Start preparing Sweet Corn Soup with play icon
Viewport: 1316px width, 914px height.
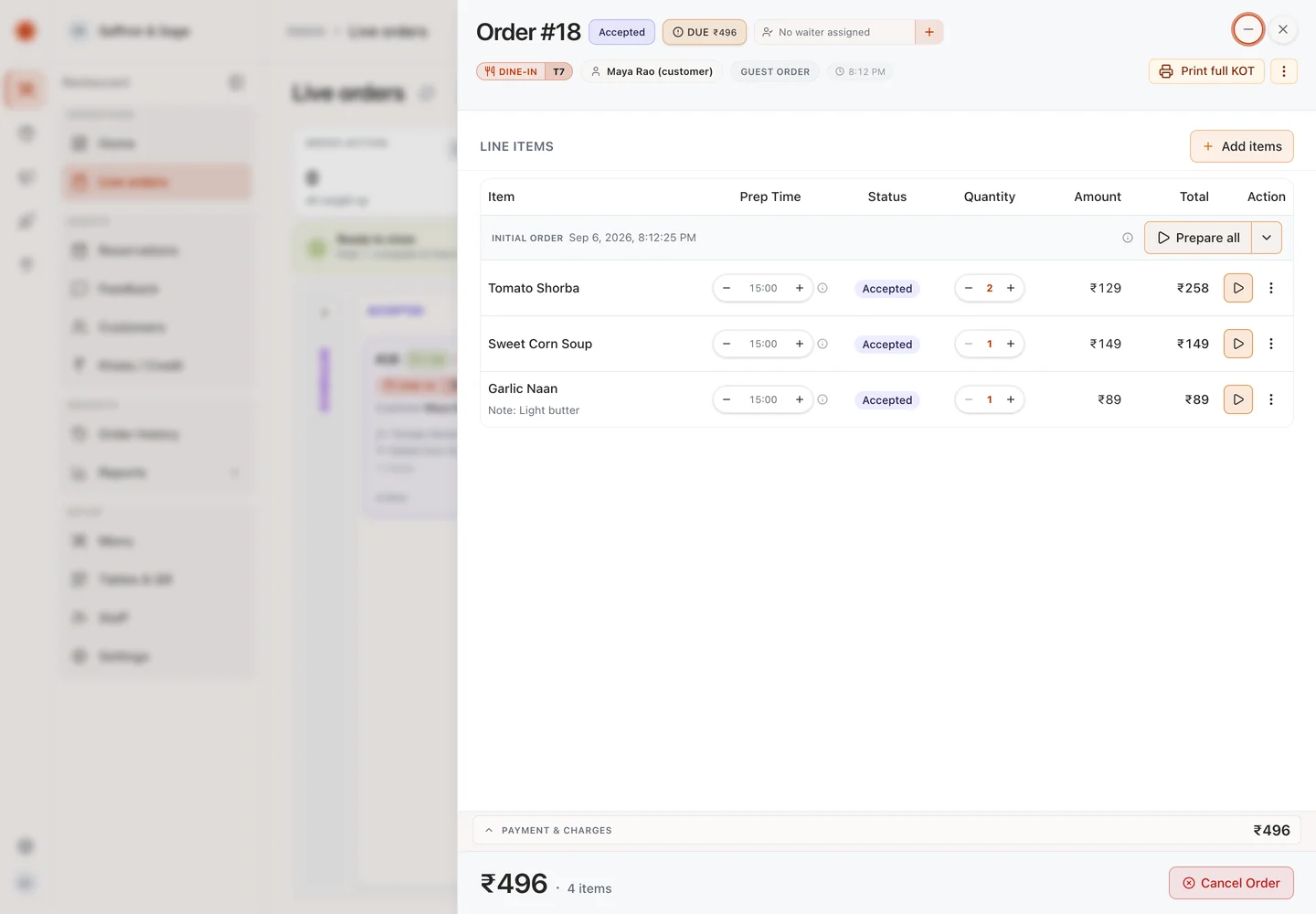tap(1238, 344)
